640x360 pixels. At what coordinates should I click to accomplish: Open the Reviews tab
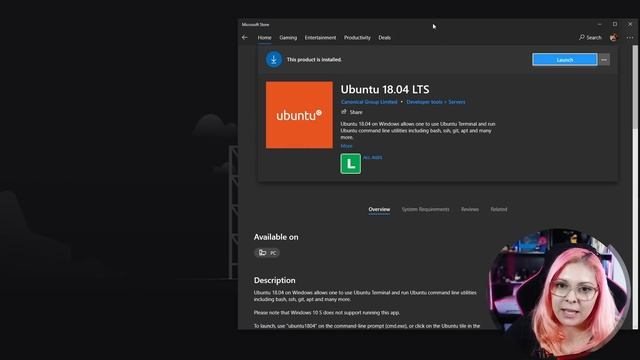point(470,209)
